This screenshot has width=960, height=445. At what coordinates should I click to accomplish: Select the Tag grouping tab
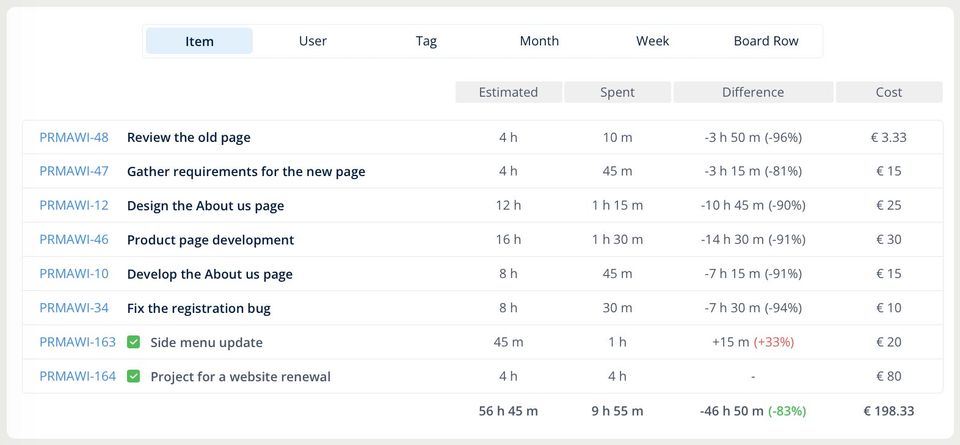[x=426, y=41]
